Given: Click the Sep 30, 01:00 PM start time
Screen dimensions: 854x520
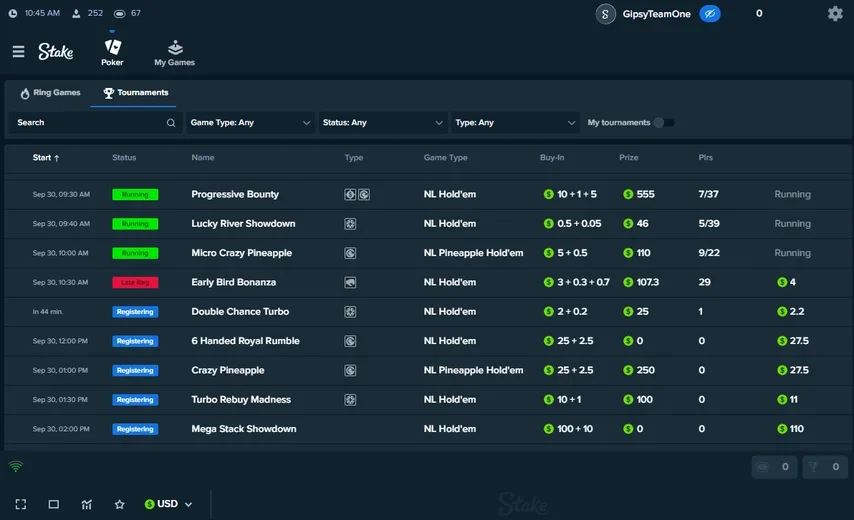Looking at the screenshot, I should point(60,371).
